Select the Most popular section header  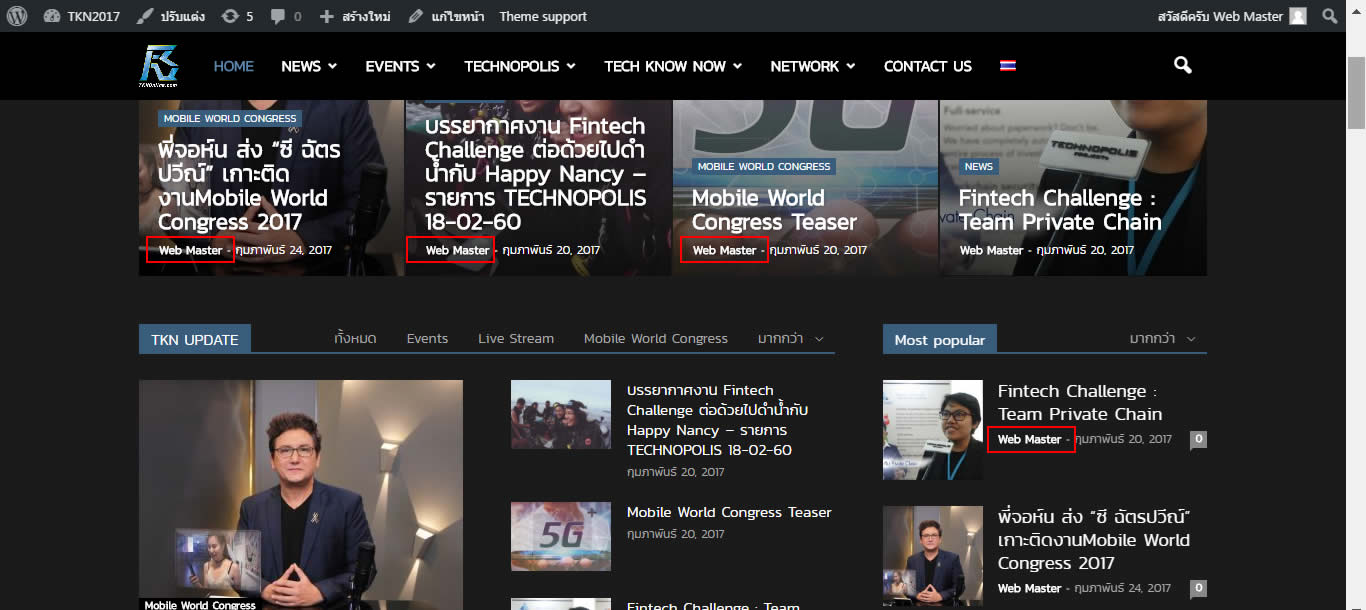(940, 340)
